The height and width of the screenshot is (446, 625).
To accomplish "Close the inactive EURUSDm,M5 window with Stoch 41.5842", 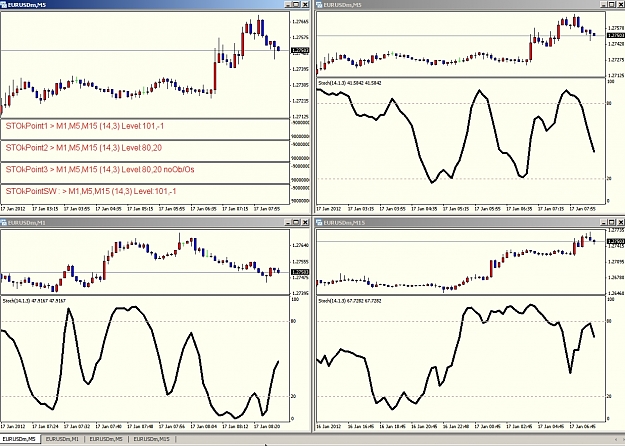I will [x=621, y=4].
